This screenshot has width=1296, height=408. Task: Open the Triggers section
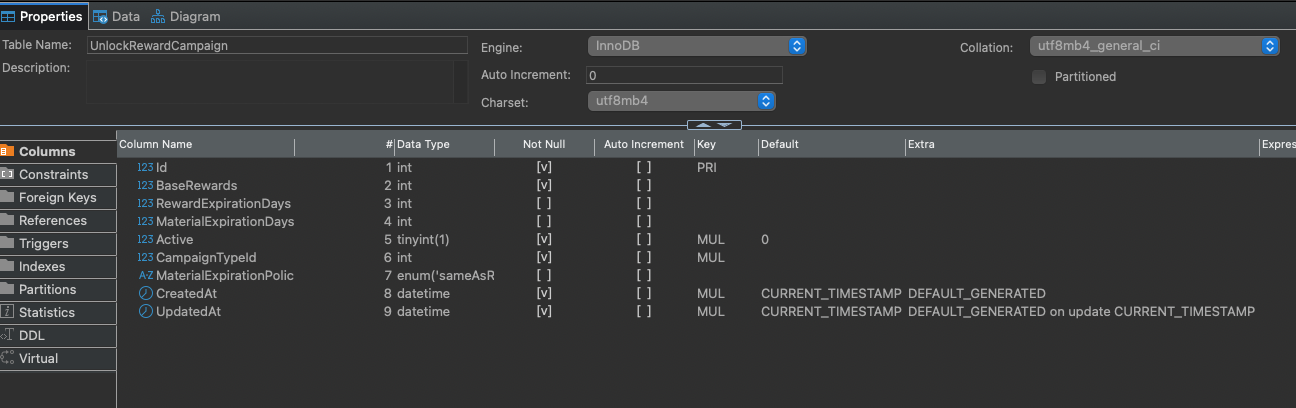point(44,243)
